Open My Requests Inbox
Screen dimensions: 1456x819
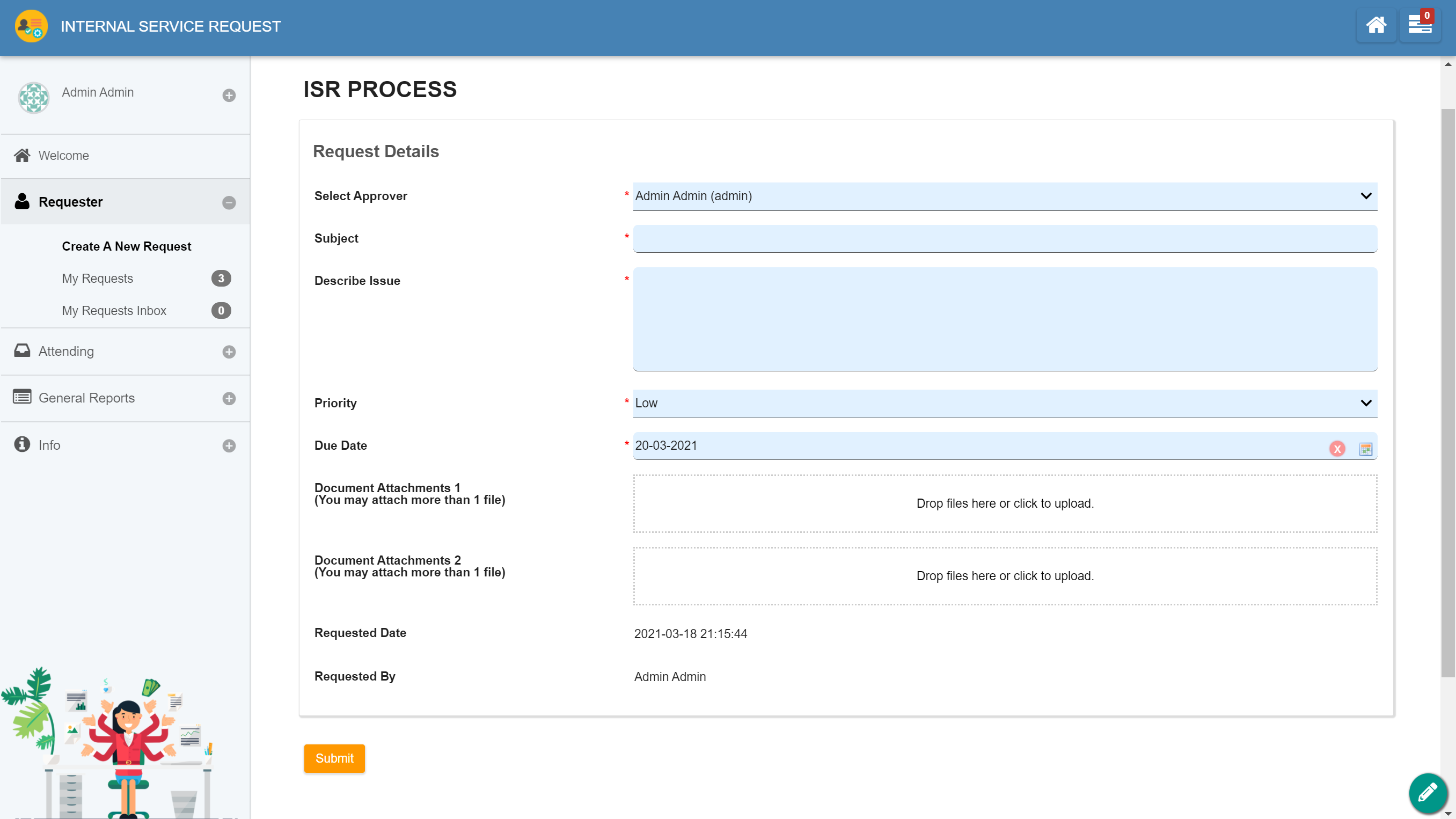114,311
